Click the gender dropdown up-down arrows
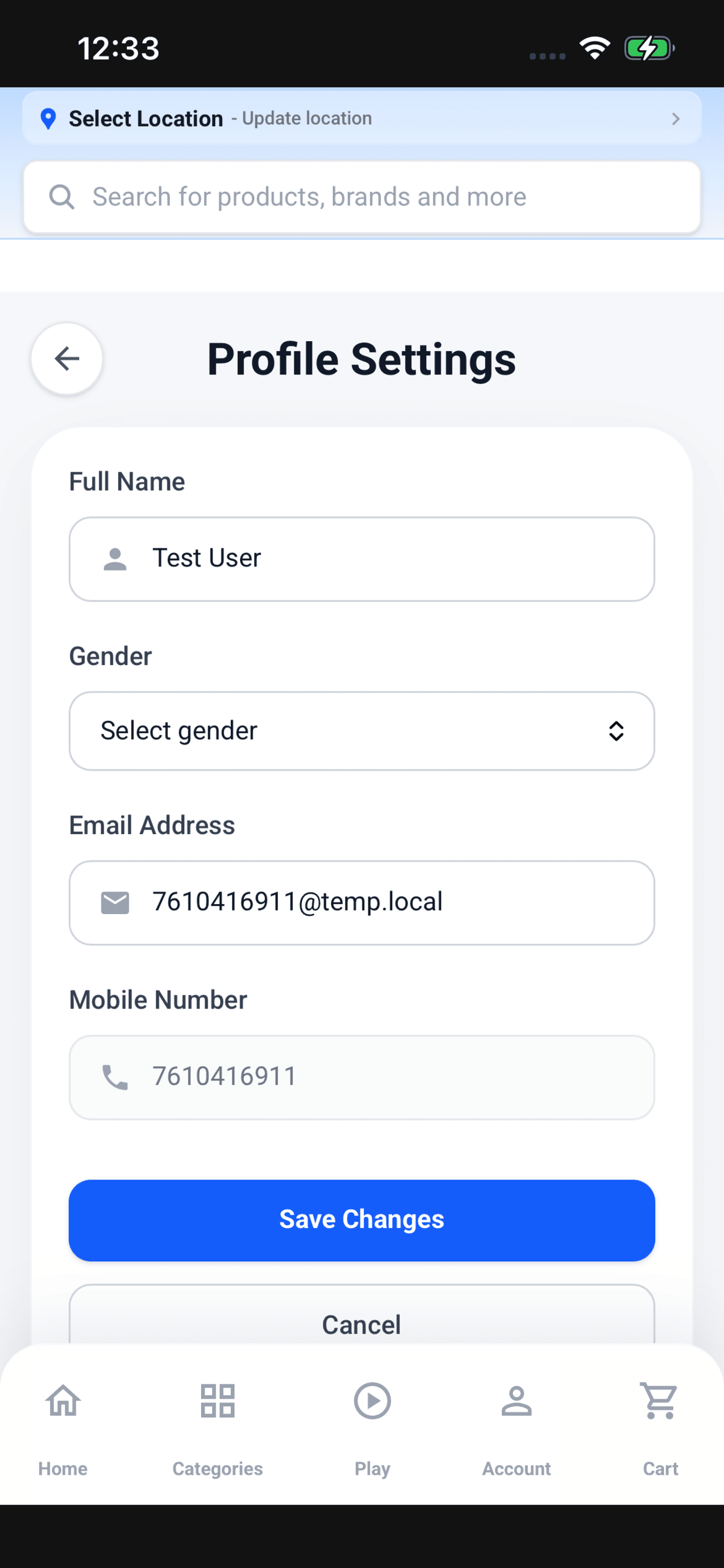Screen dimensions: 724x1568 (x=616, y=731)
